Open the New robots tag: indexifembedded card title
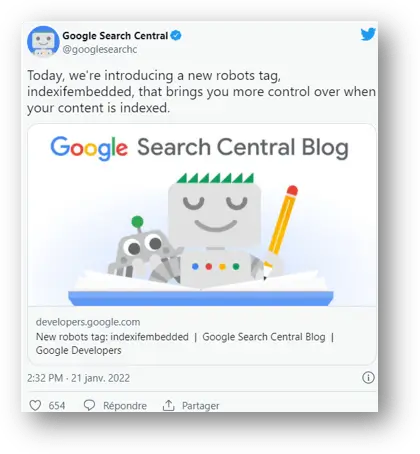This screenshot has width=420, height=454. pyautogui.click(x=112, y=337)
